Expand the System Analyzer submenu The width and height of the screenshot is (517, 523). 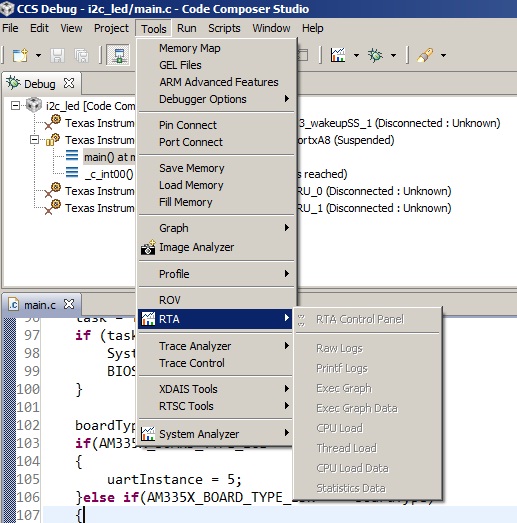pos(216,434)
